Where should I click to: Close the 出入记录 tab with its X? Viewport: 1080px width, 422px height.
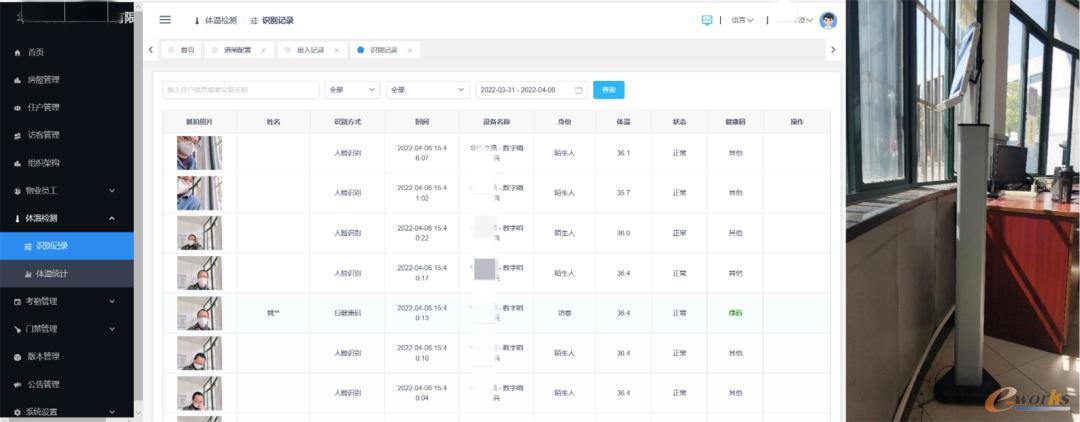[336, 50]
